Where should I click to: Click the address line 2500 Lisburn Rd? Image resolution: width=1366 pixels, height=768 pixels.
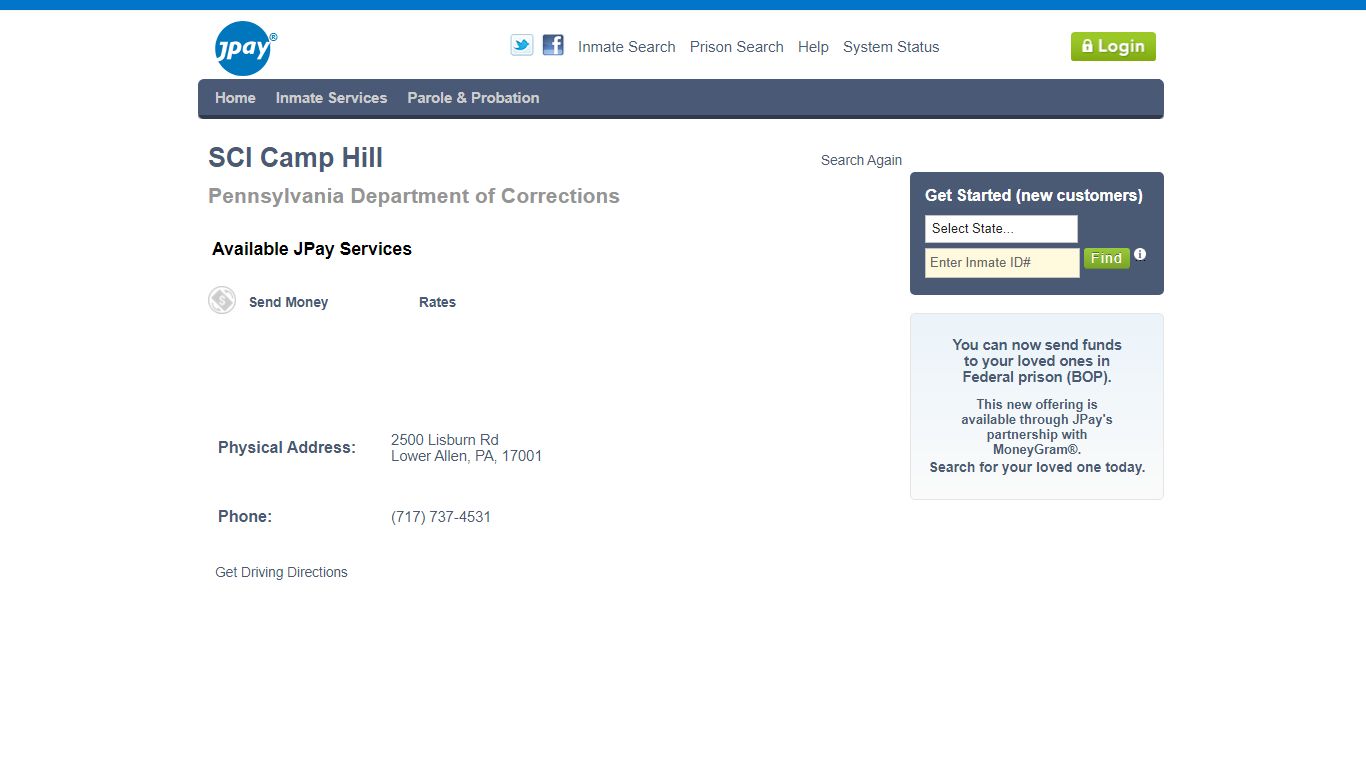coord(445,440)
